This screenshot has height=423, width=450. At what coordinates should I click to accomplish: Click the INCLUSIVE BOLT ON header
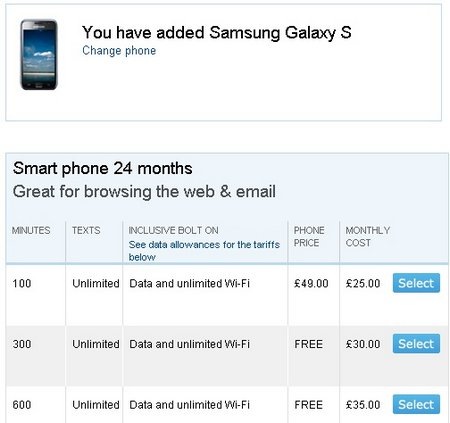(x=173, y=230)
